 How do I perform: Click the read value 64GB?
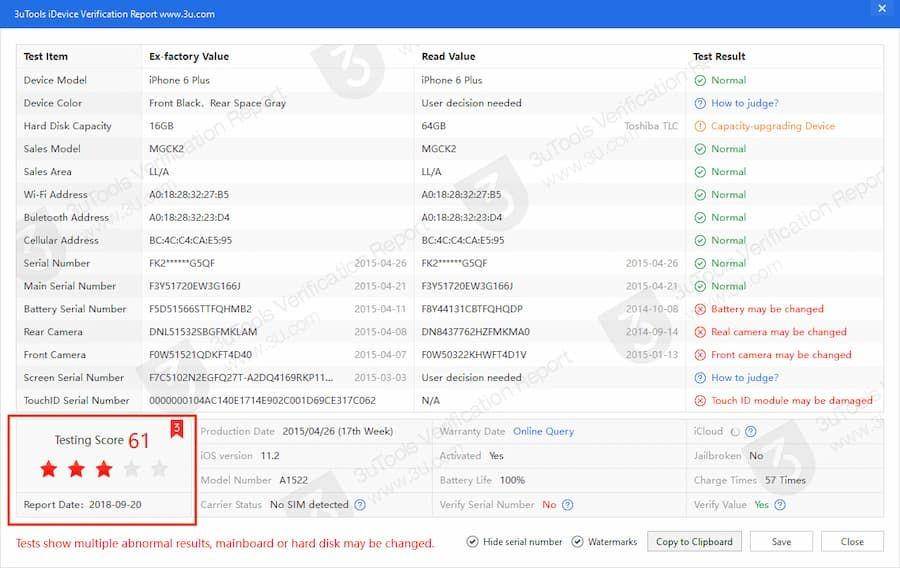[433, 126]
